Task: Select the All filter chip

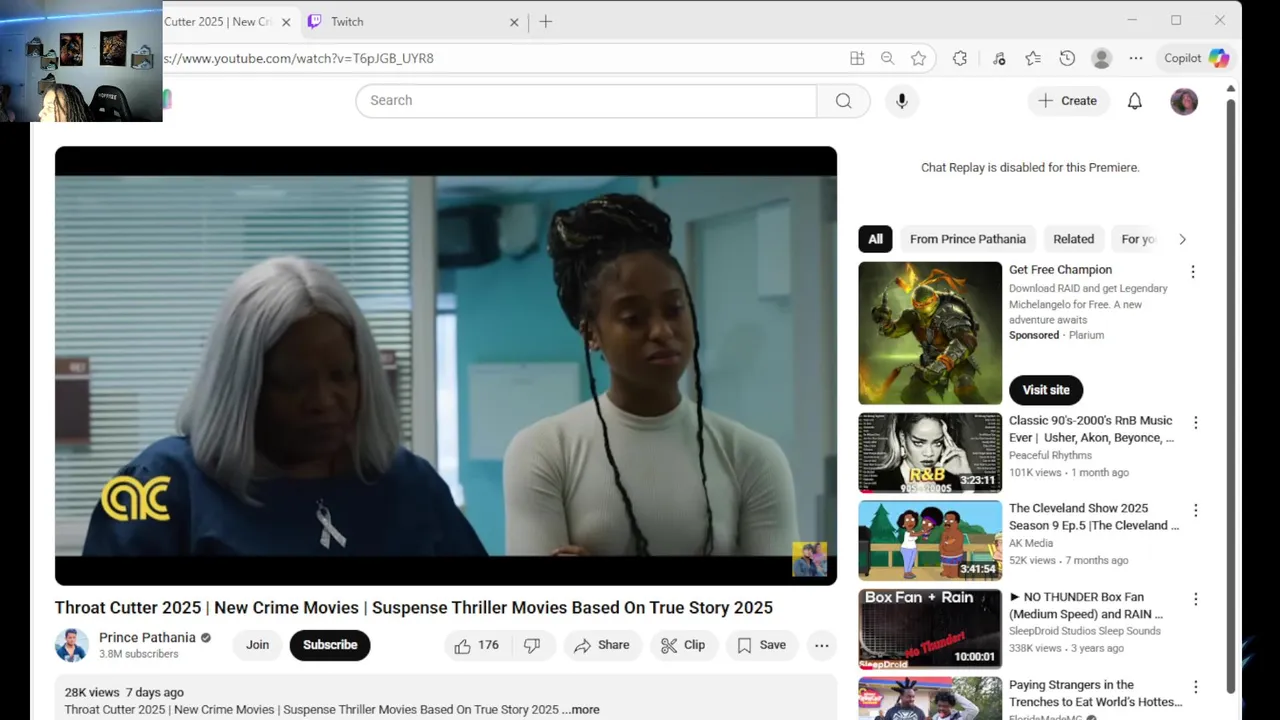Action: (x=875, y=239)
